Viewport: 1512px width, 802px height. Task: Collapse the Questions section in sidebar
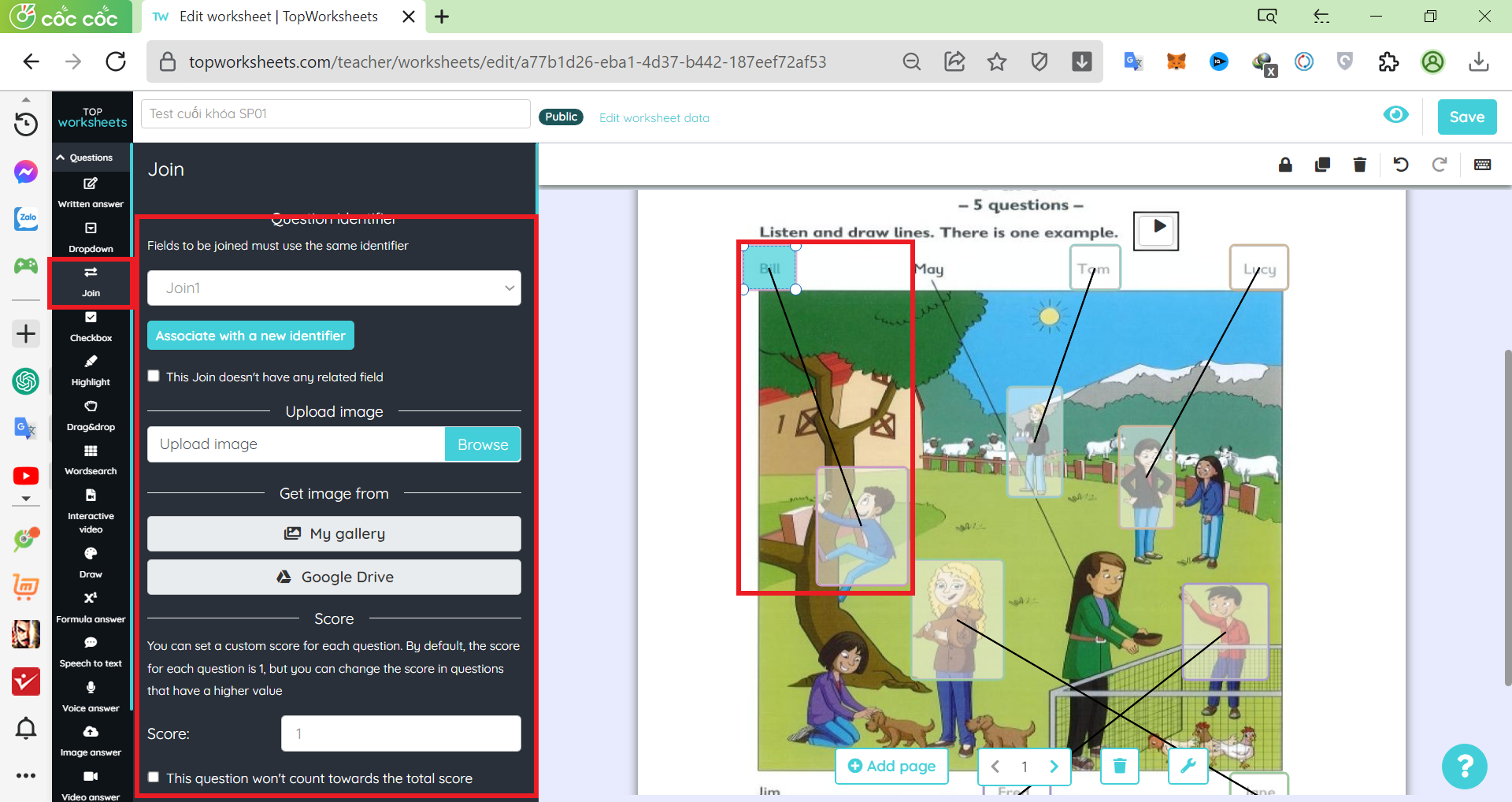pos(85,158)
